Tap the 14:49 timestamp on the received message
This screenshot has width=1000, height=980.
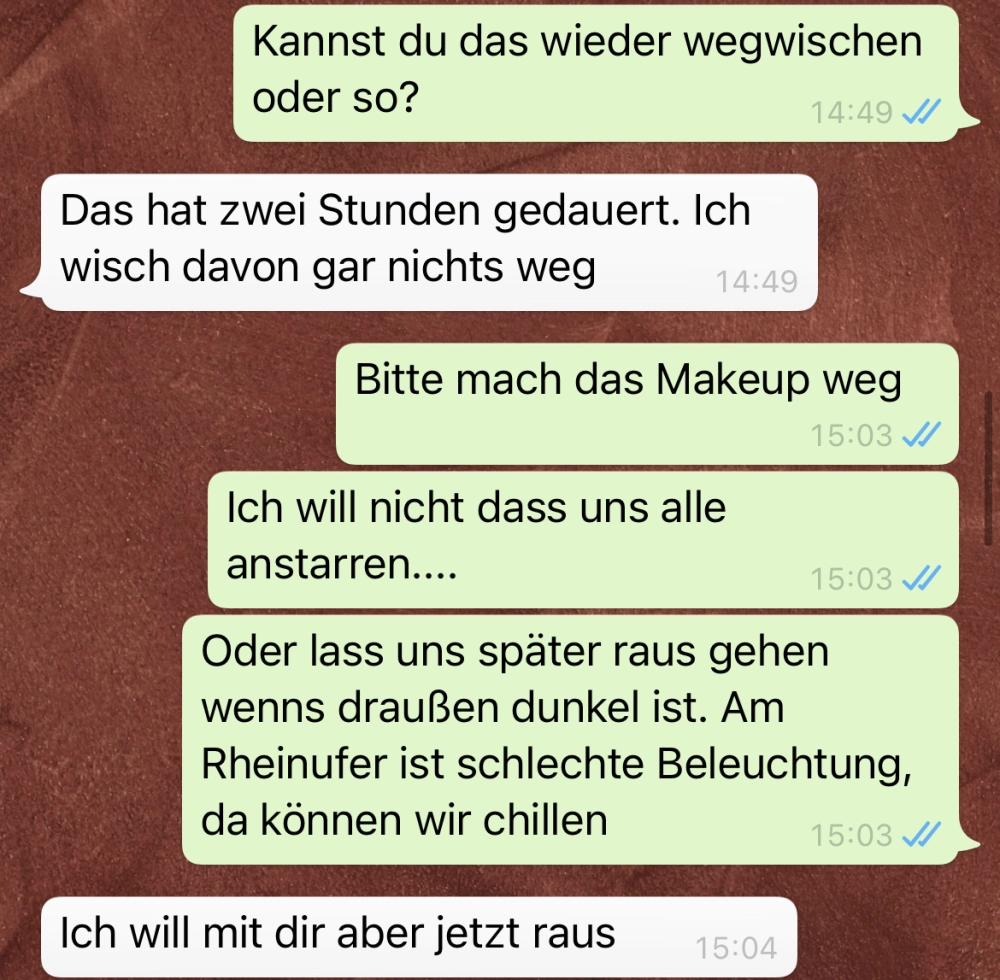tap(756, 282)
